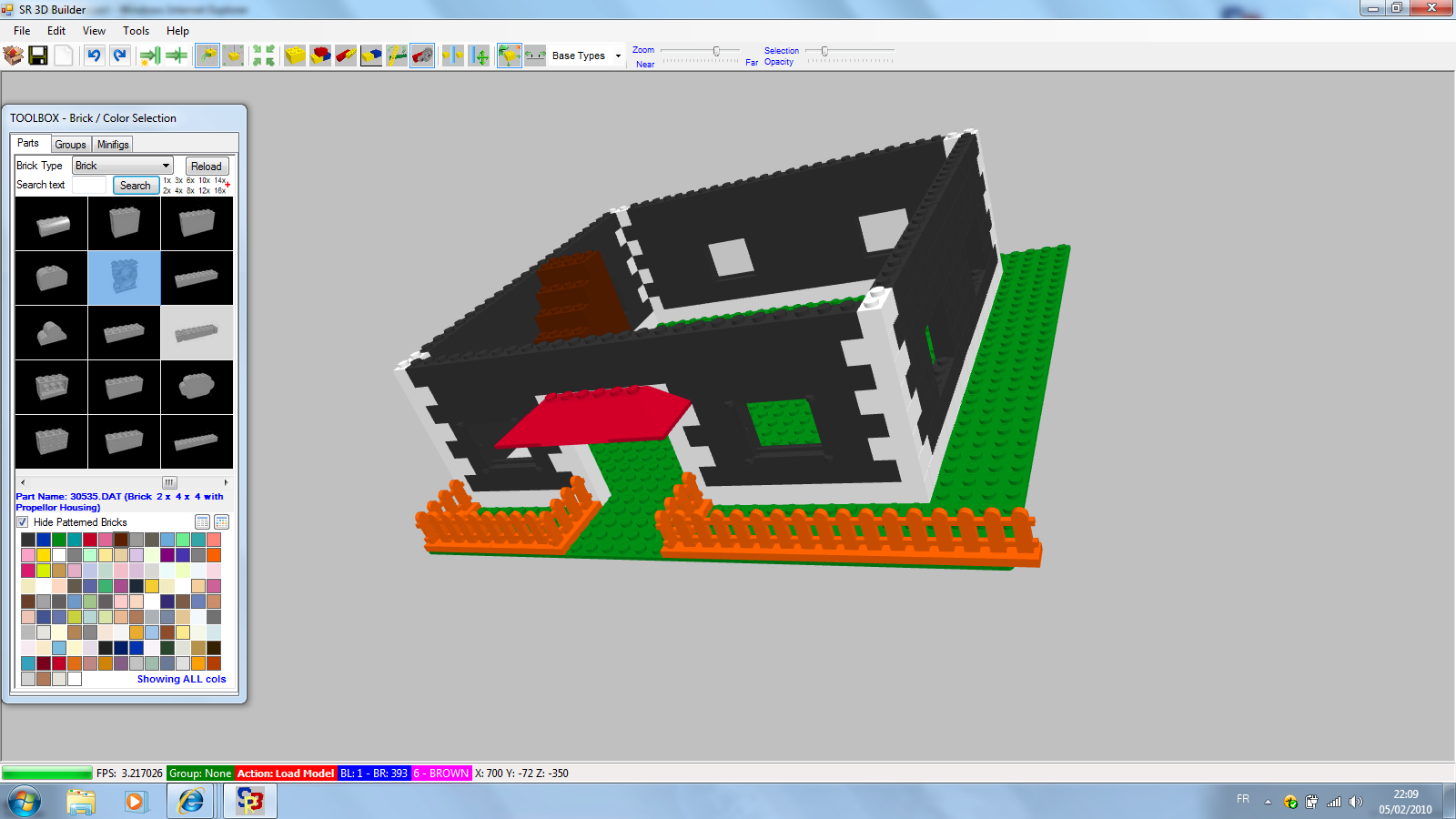Click the Save toolbar icon

38,56
